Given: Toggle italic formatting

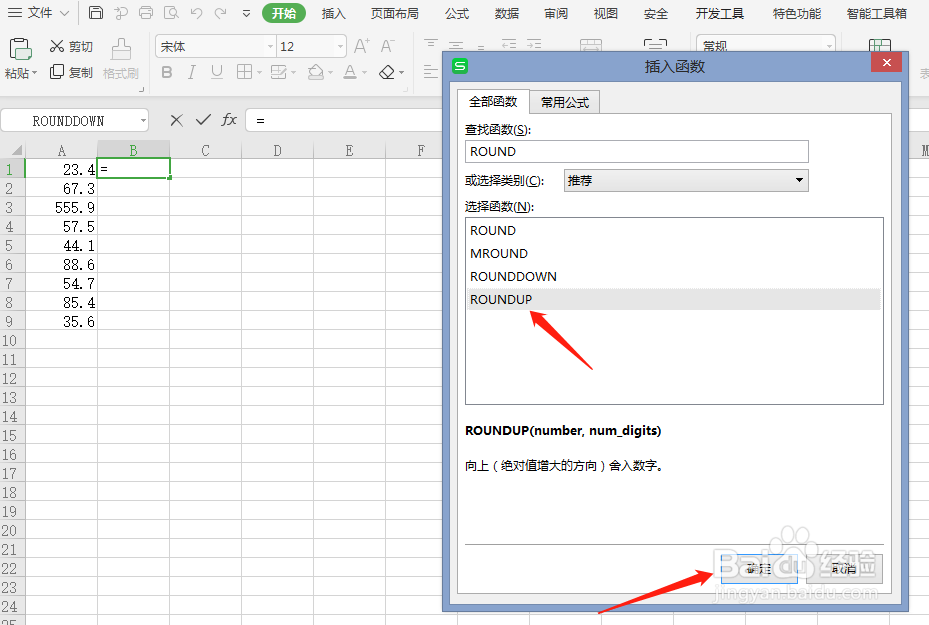Looking at the screenshot, I should pos(192,71).
